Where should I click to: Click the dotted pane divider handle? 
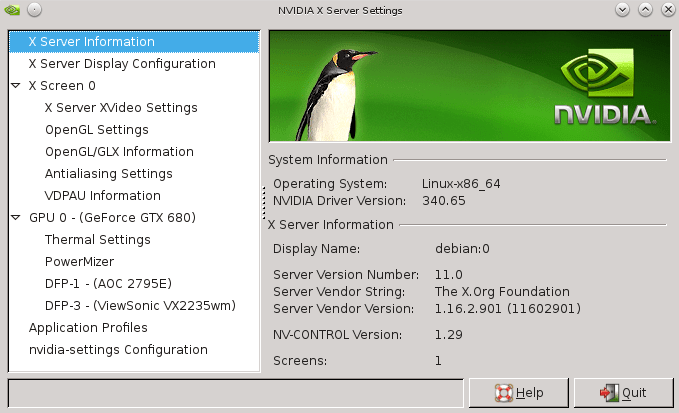click(x=264, y=202)
